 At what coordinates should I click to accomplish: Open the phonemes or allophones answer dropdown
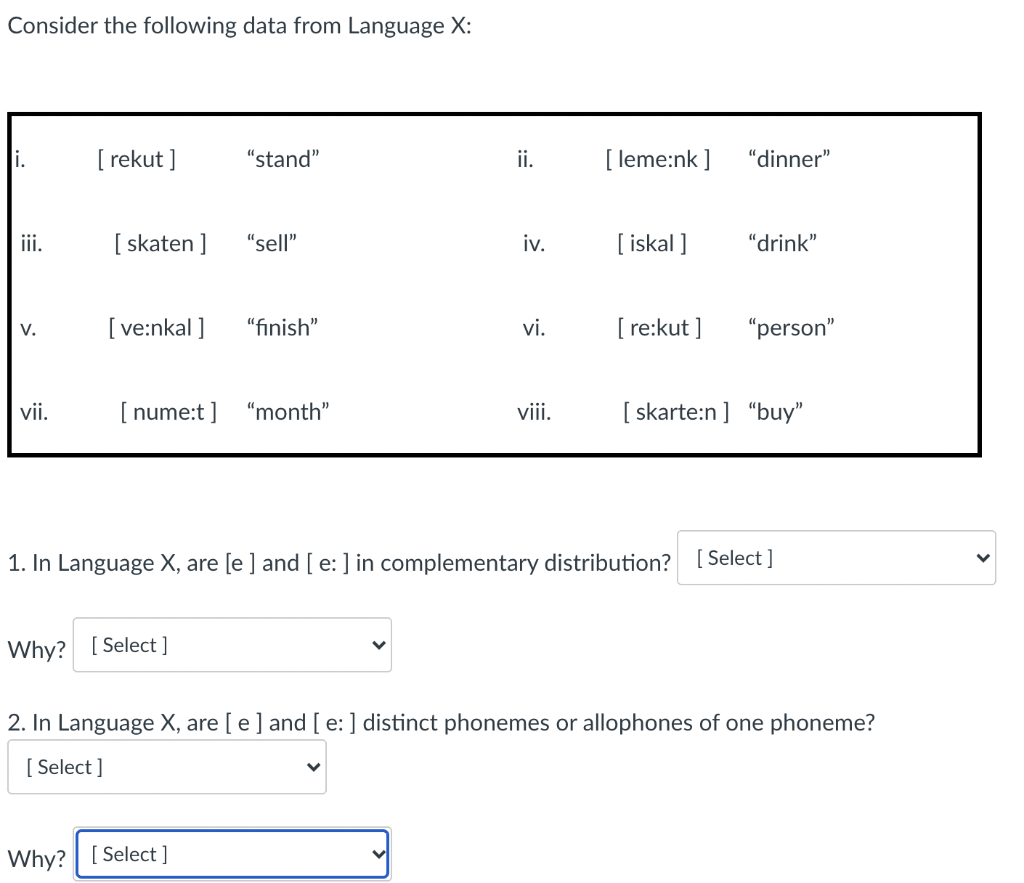tap(167, 767)
